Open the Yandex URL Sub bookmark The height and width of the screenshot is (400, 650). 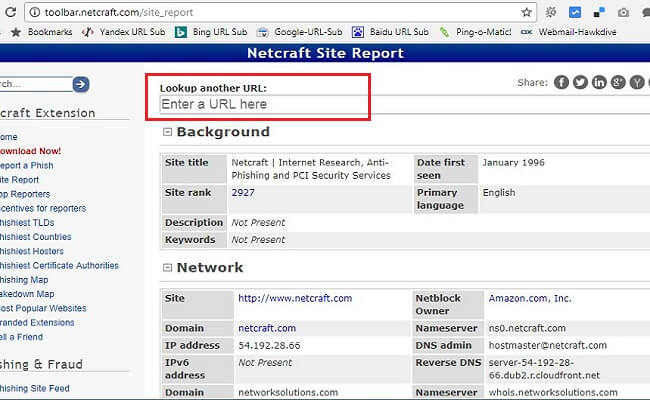click(123, 32)
